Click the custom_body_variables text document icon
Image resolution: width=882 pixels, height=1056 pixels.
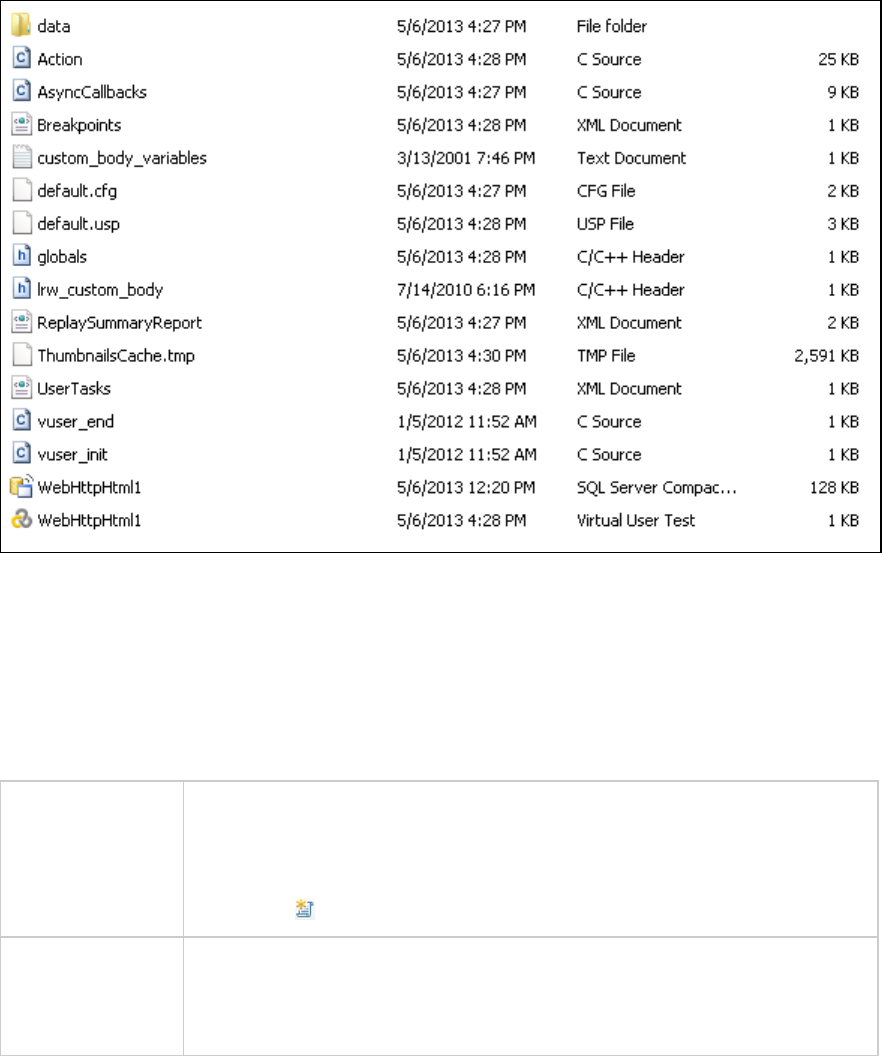(21, 158)
